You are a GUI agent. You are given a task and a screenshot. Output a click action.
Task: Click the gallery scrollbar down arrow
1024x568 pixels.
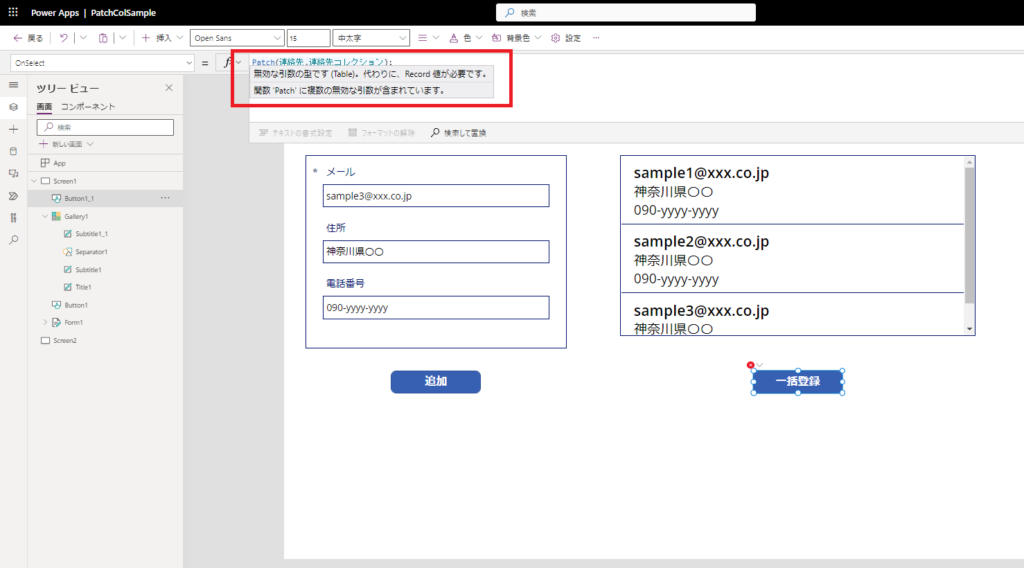[x=970, y=329]
